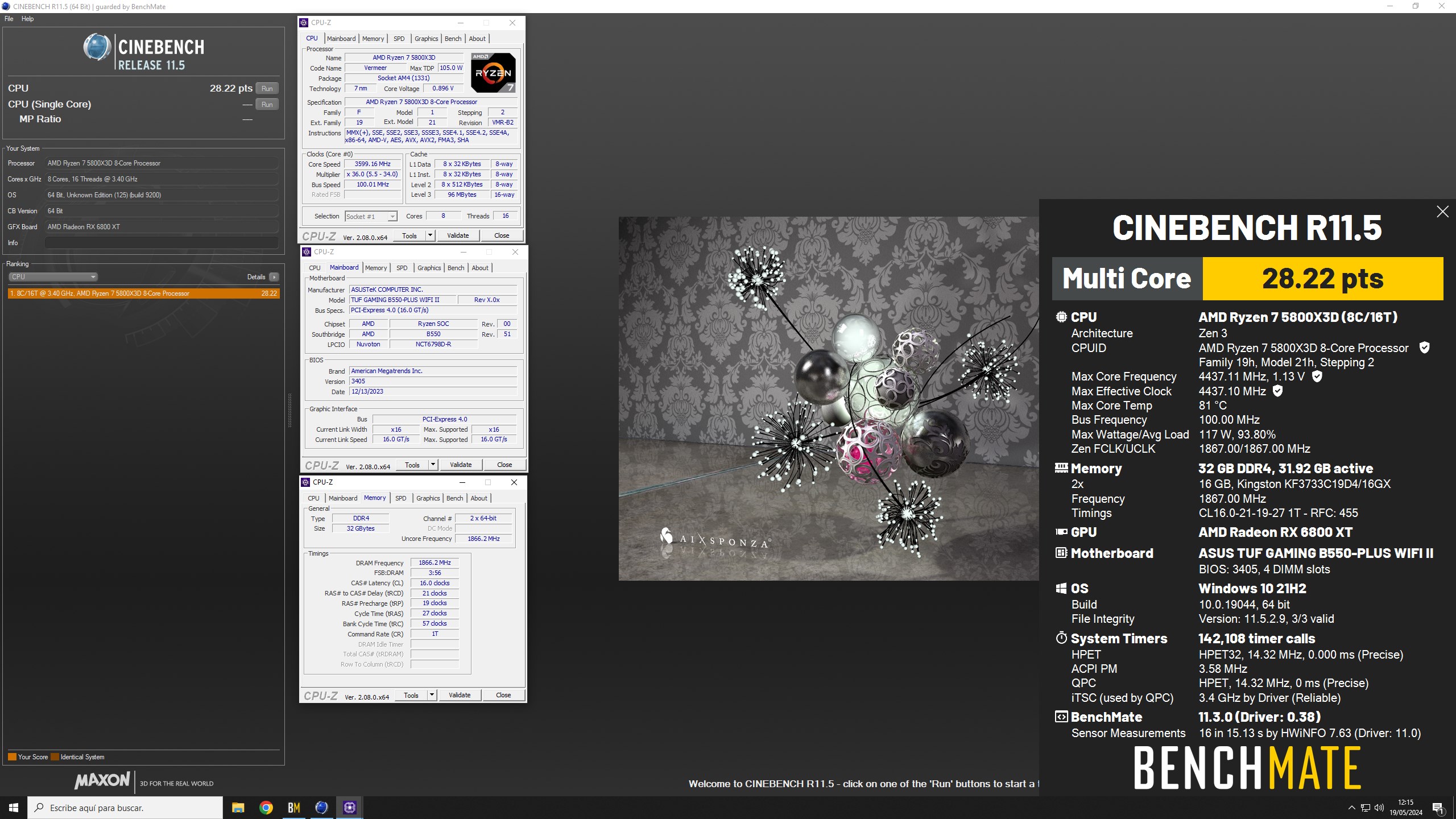Click the Multi Core 28.22 pts score banner
Screen dimensions: 1456x819
pos(1247,279)
